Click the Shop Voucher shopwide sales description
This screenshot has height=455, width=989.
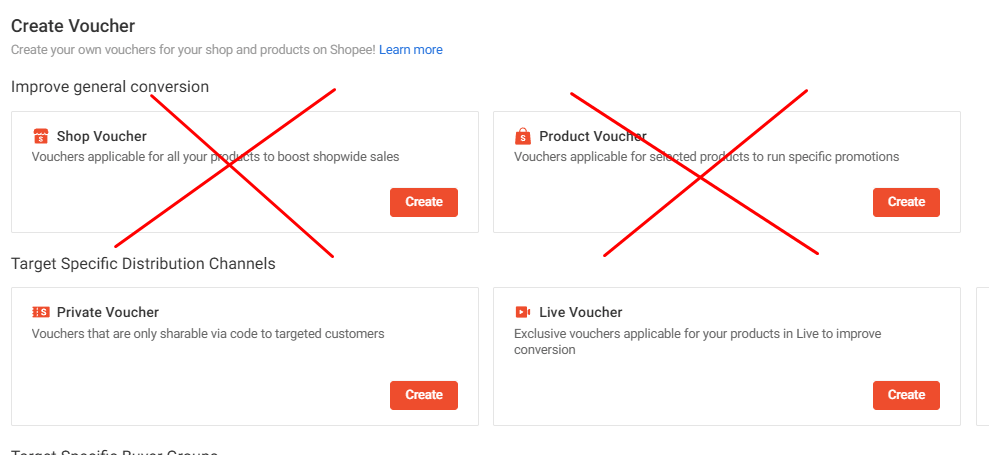coord(216,157)
